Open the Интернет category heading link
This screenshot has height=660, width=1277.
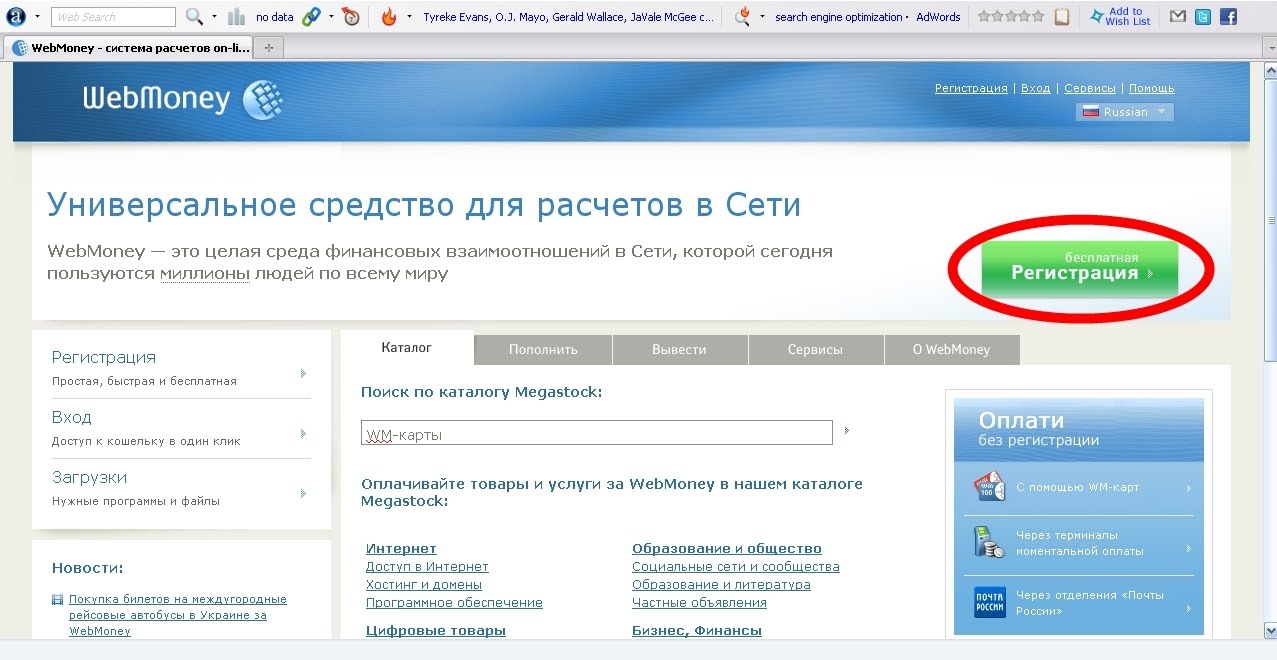(x=401, y=548)
